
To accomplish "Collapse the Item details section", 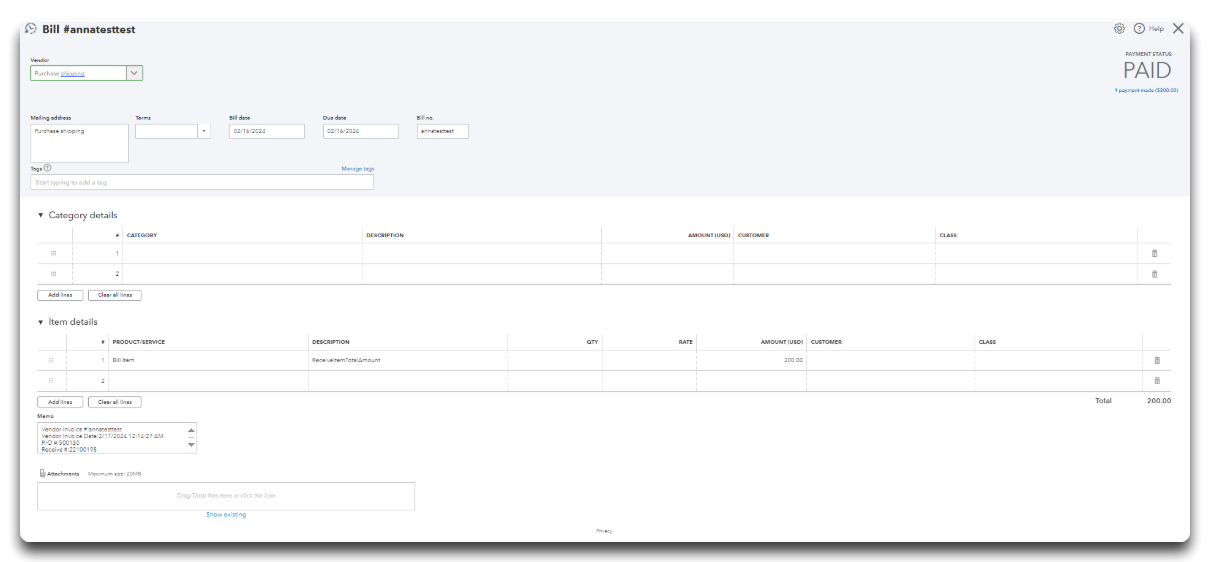I will pos(41,322).
